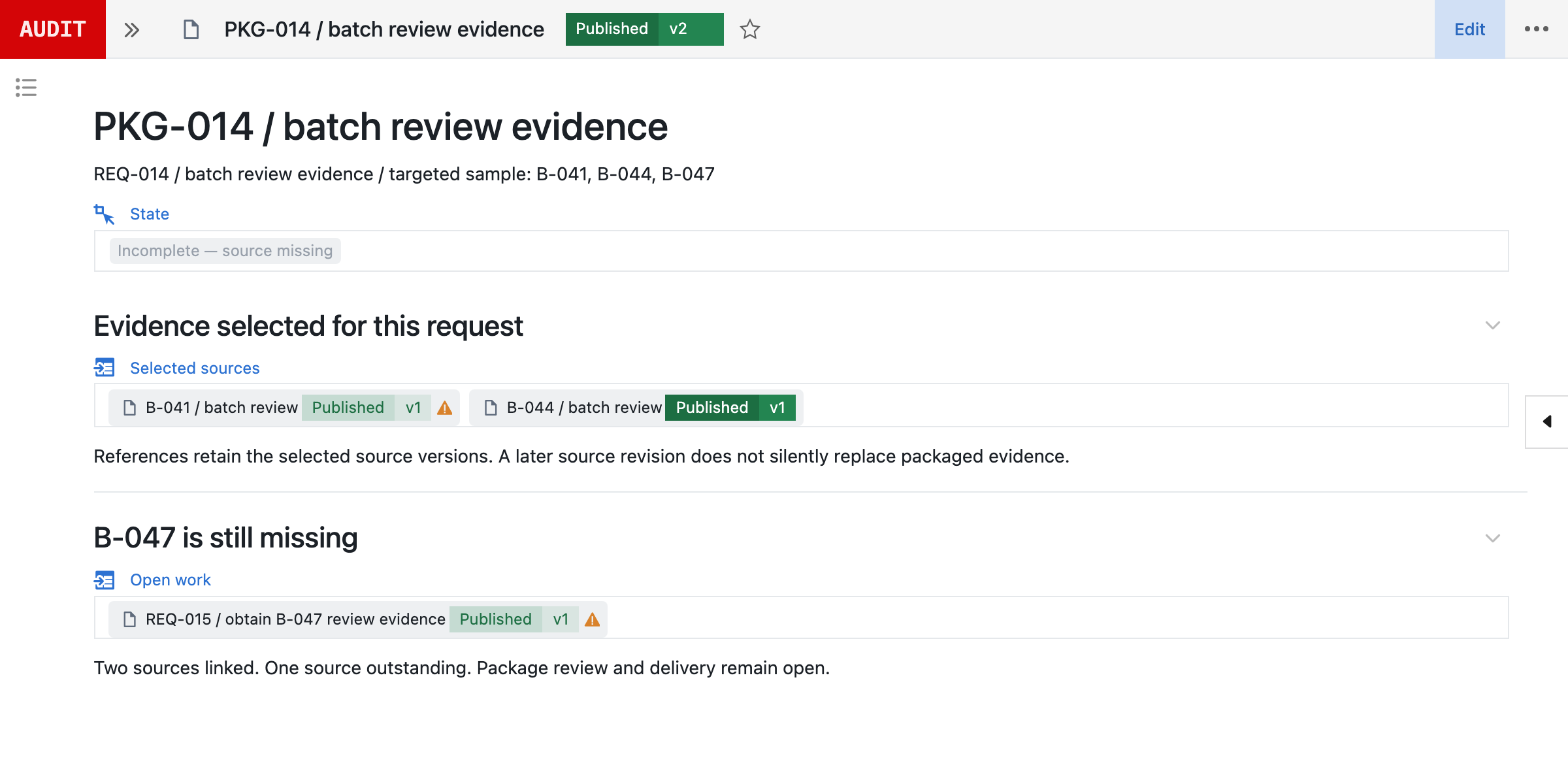The width and height of the screenshot is (1568, 784).
Task: Open the REQ-015 / obtain B-047 review evidence link
Action: 295,619
